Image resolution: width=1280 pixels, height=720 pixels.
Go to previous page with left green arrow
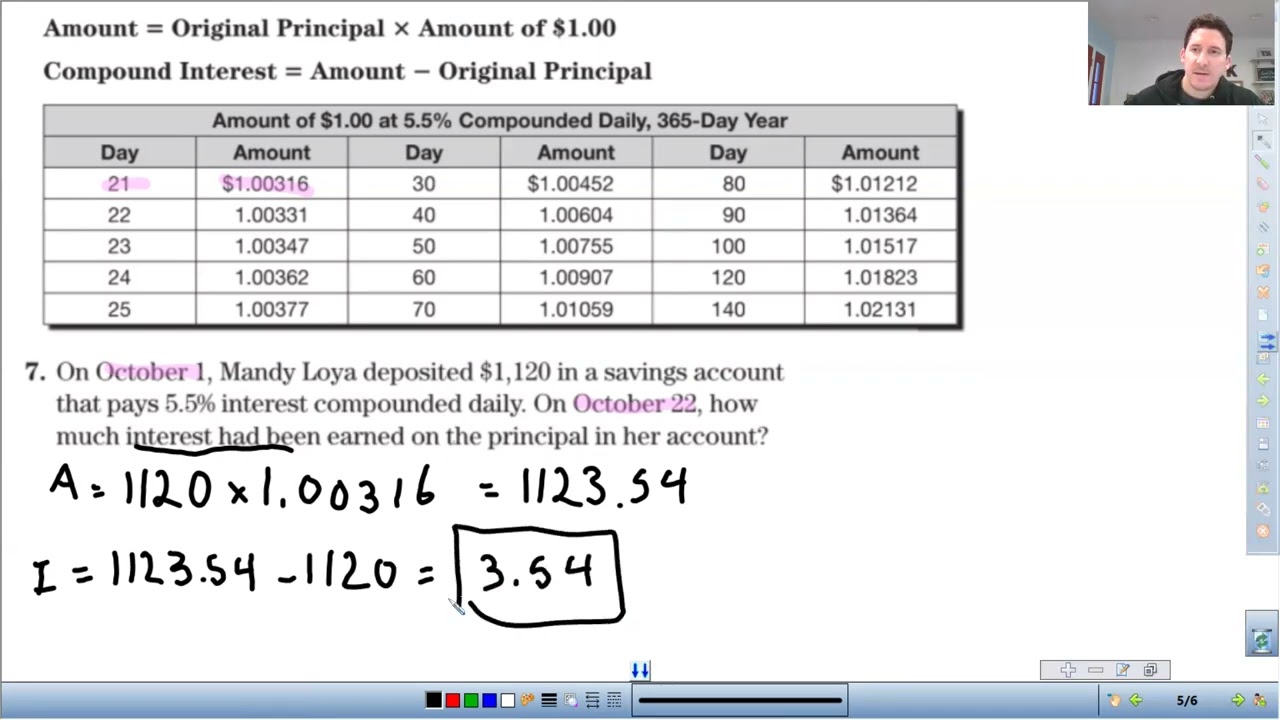[x=1136, y=701]
